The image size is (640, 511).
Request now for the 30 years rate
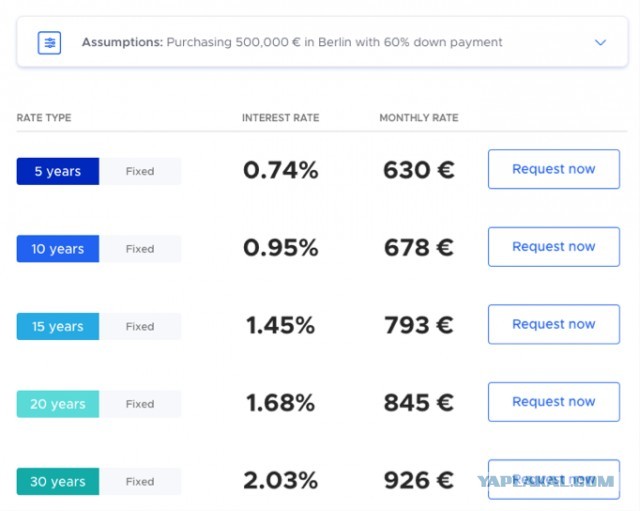tap(553, 479)
